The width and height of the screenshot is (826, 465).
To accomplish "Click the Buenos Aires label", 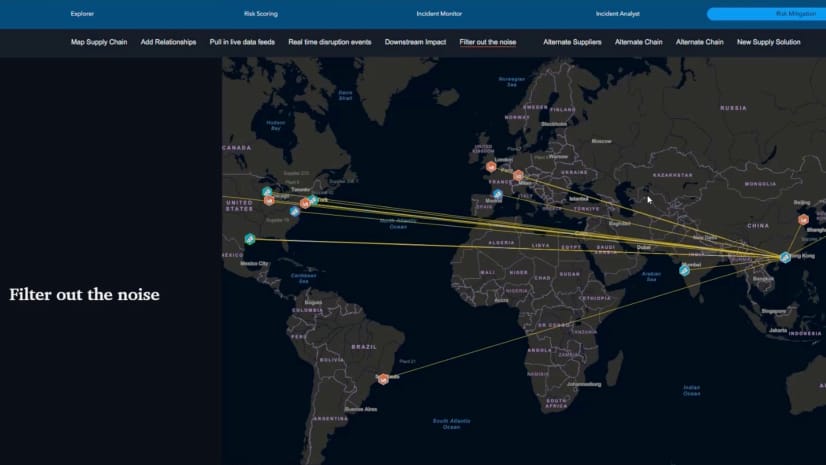I will tap(361, 409).
